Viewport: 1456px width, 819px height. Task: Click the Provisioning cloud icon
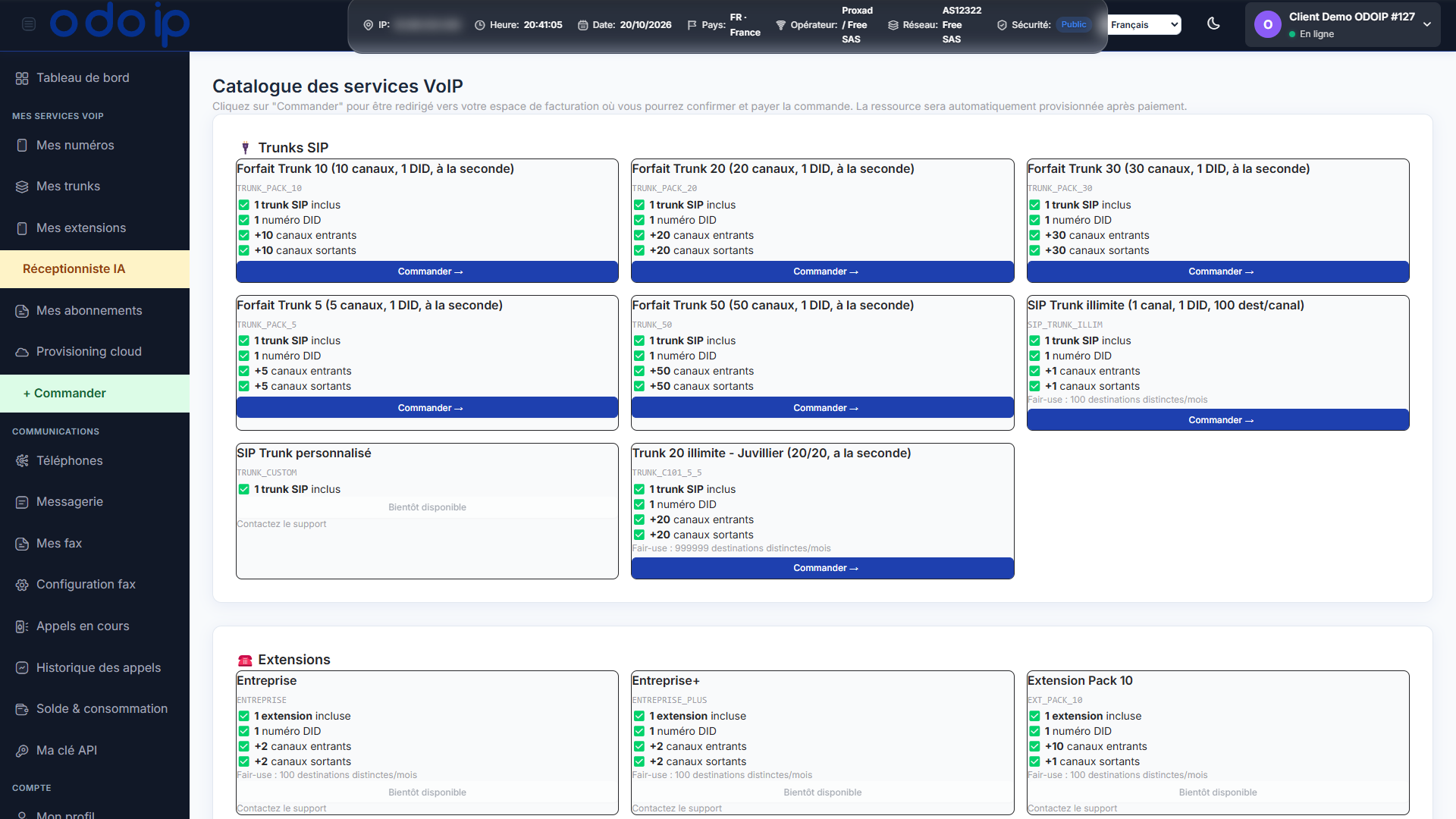[x=22, y=352]
